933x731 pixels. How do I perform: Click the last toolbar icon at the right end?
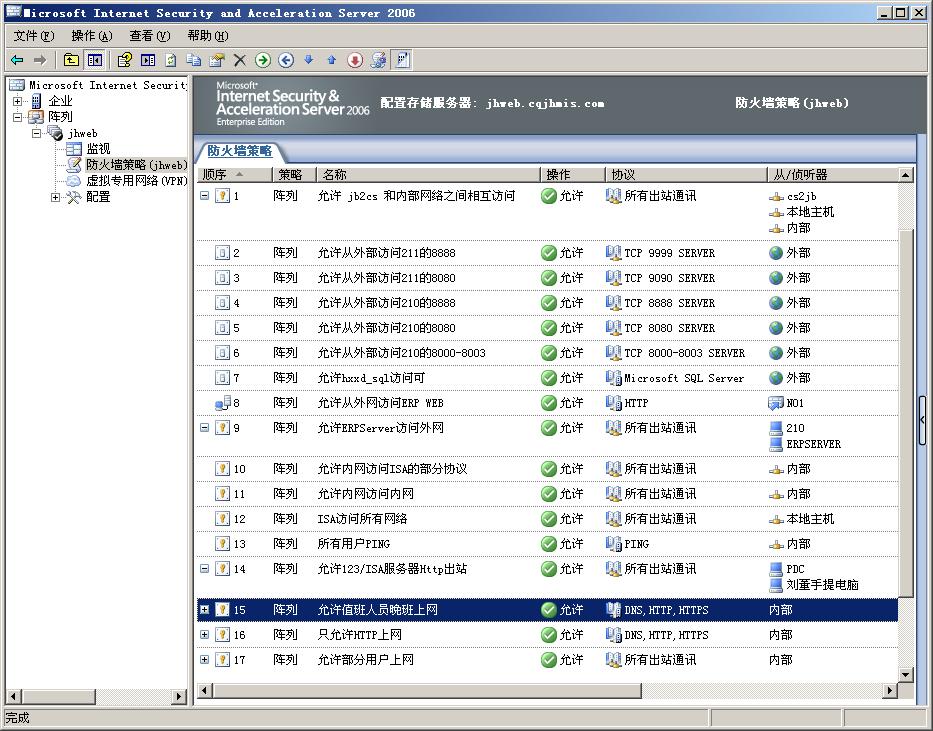pos(403,60)
